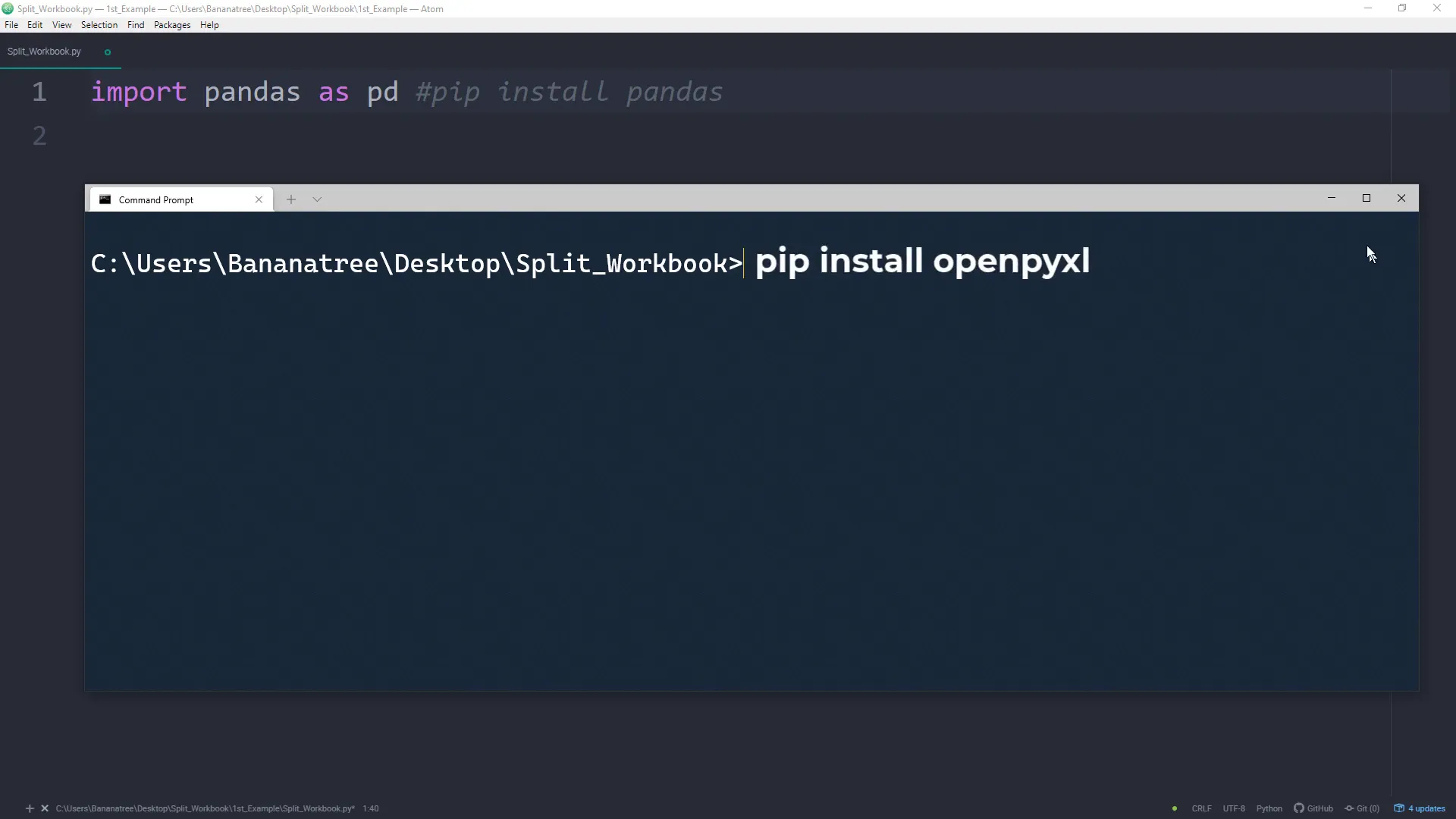Click the green status indicator dot

click(1174, 808)
